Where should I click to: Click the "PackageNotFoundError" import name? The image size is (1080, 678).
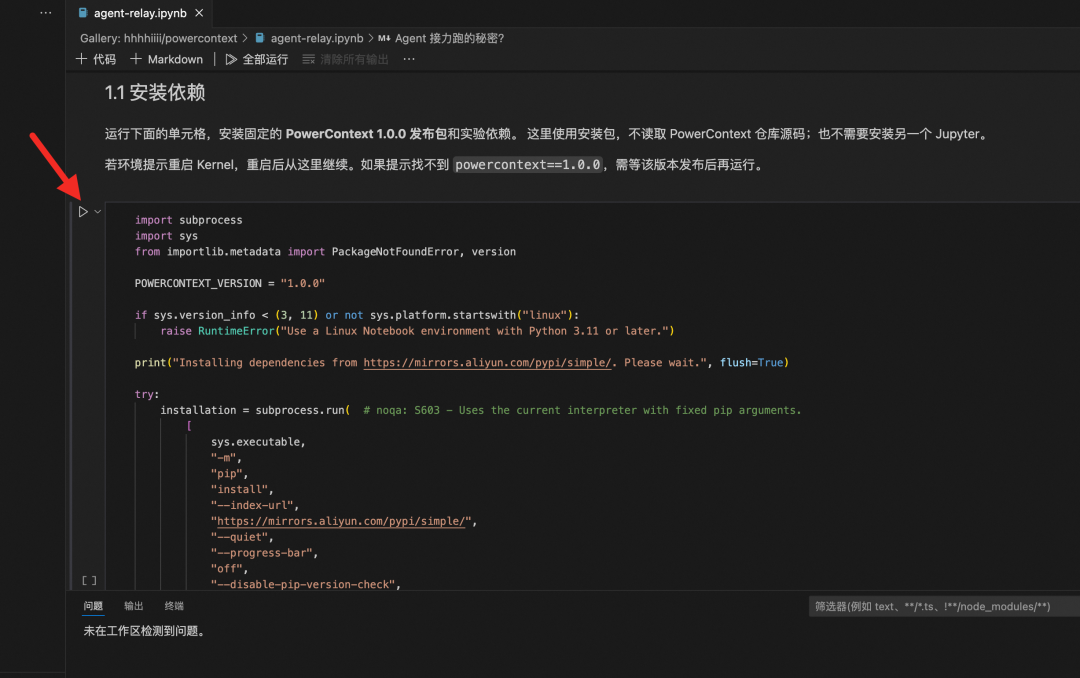395,251
